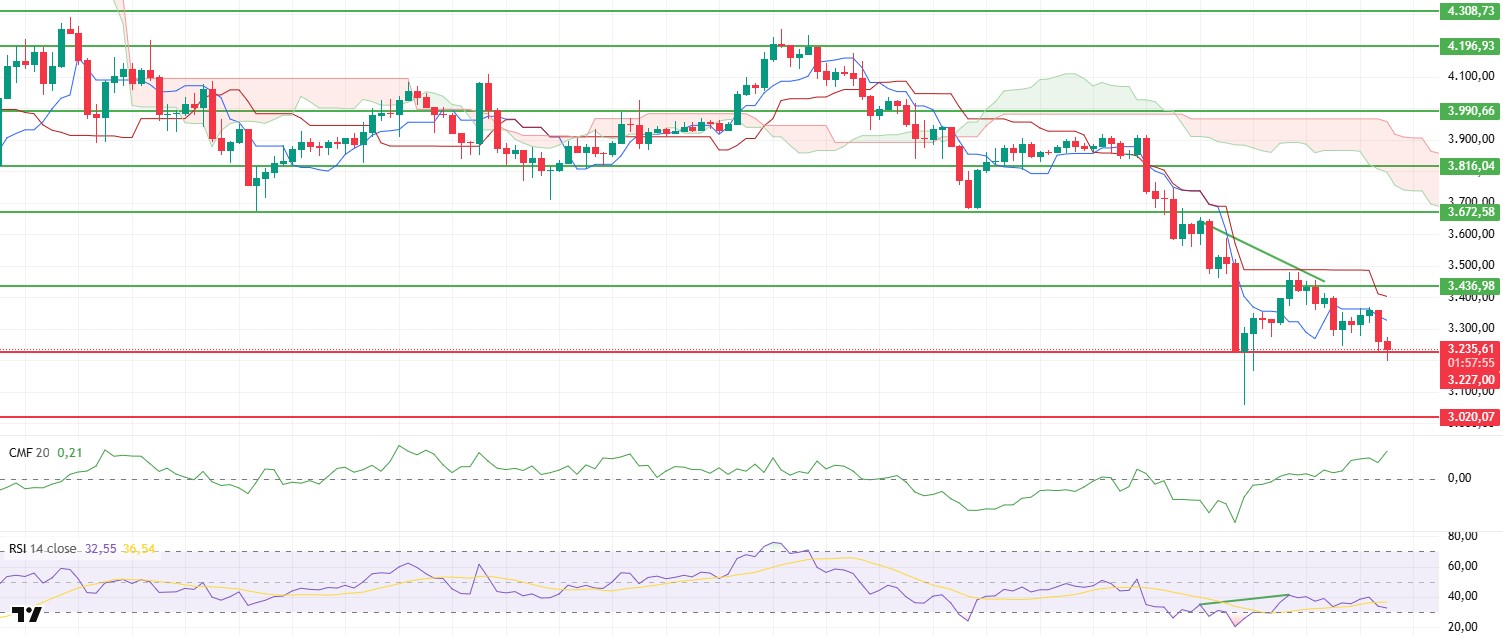Select the 3.990,66 level label

click(1470, 112)
